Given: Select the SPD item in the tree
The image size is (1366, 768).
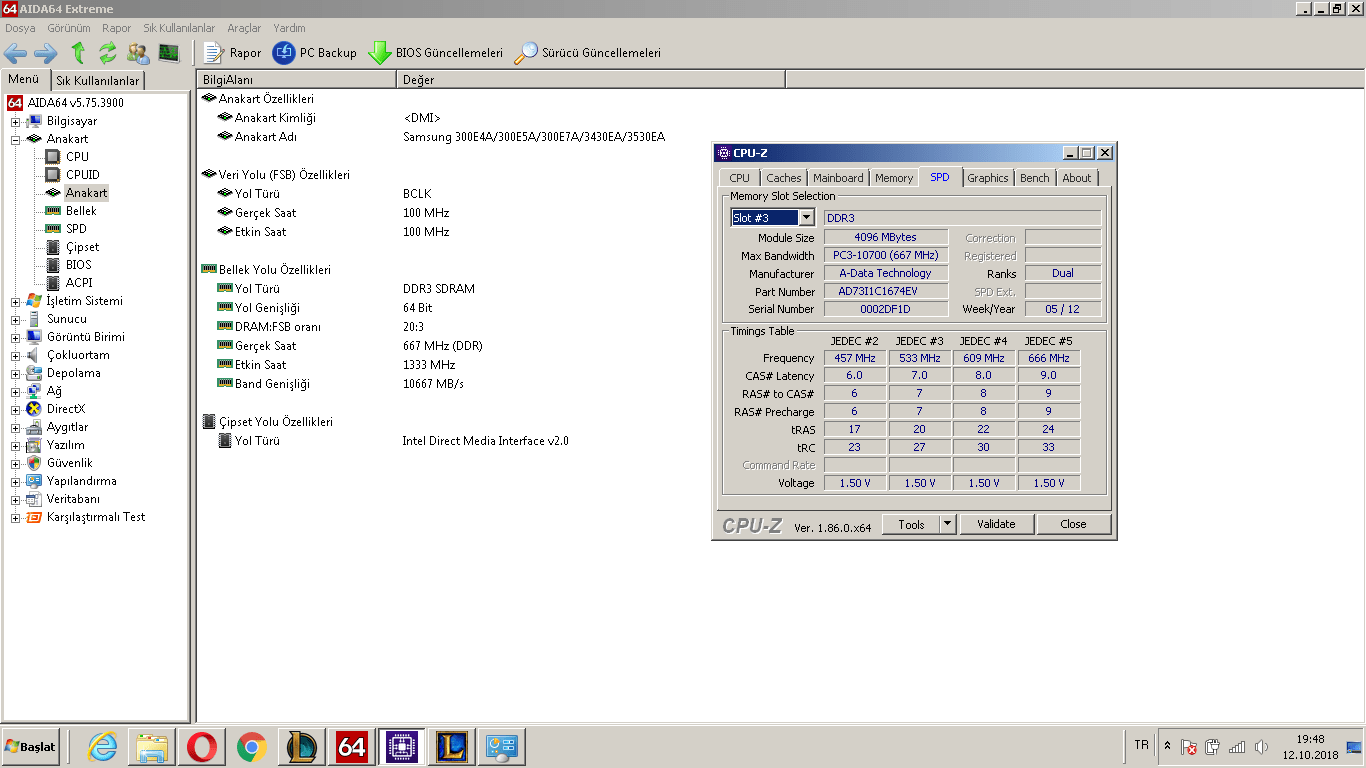Looking at the screenshot, I should [76, 229].
